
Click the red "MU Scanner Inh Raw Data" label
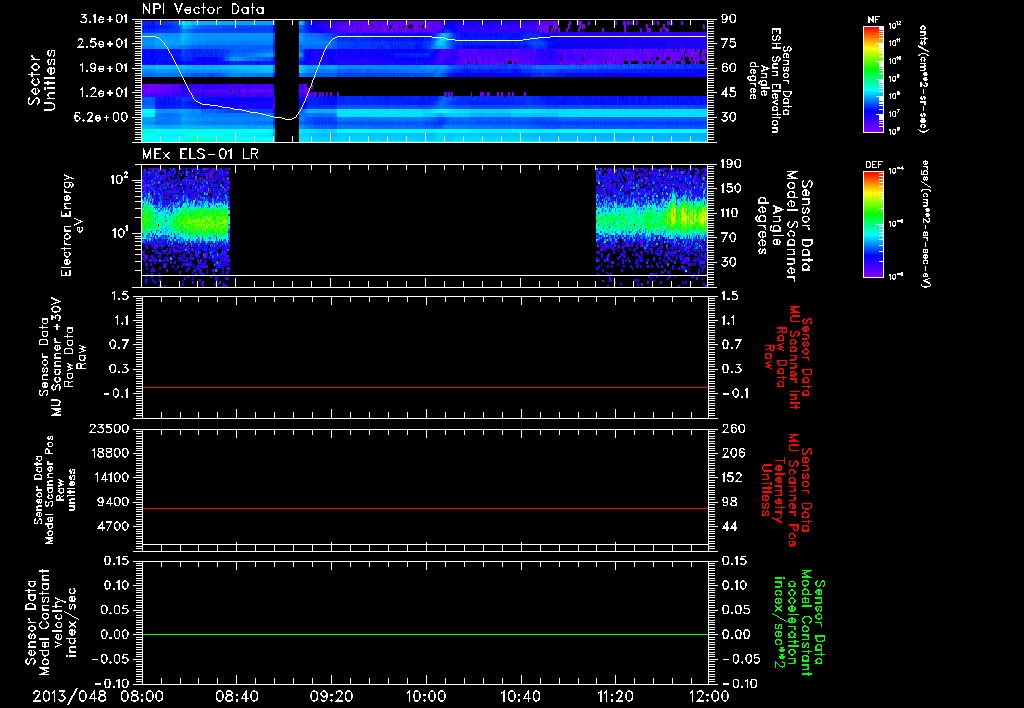tap(789, 357)
